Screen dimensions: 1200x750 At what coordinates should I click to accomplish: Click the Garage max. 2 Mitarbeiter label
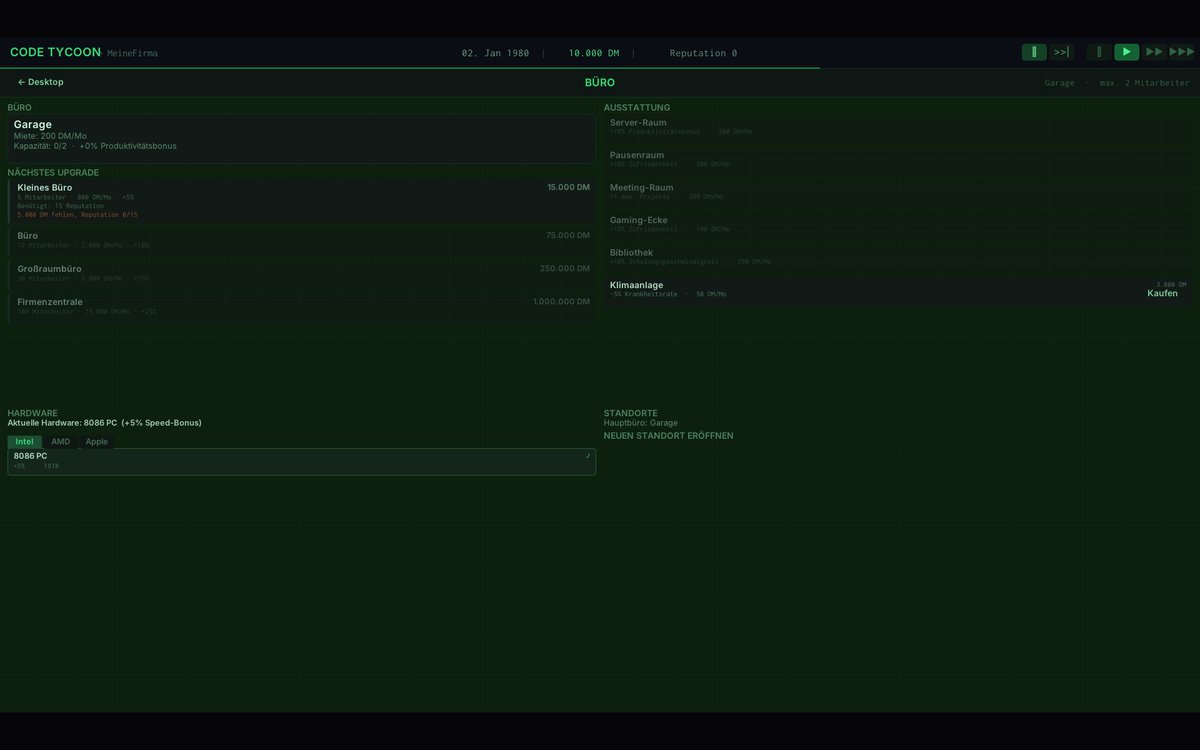[x=1119, y=83]
